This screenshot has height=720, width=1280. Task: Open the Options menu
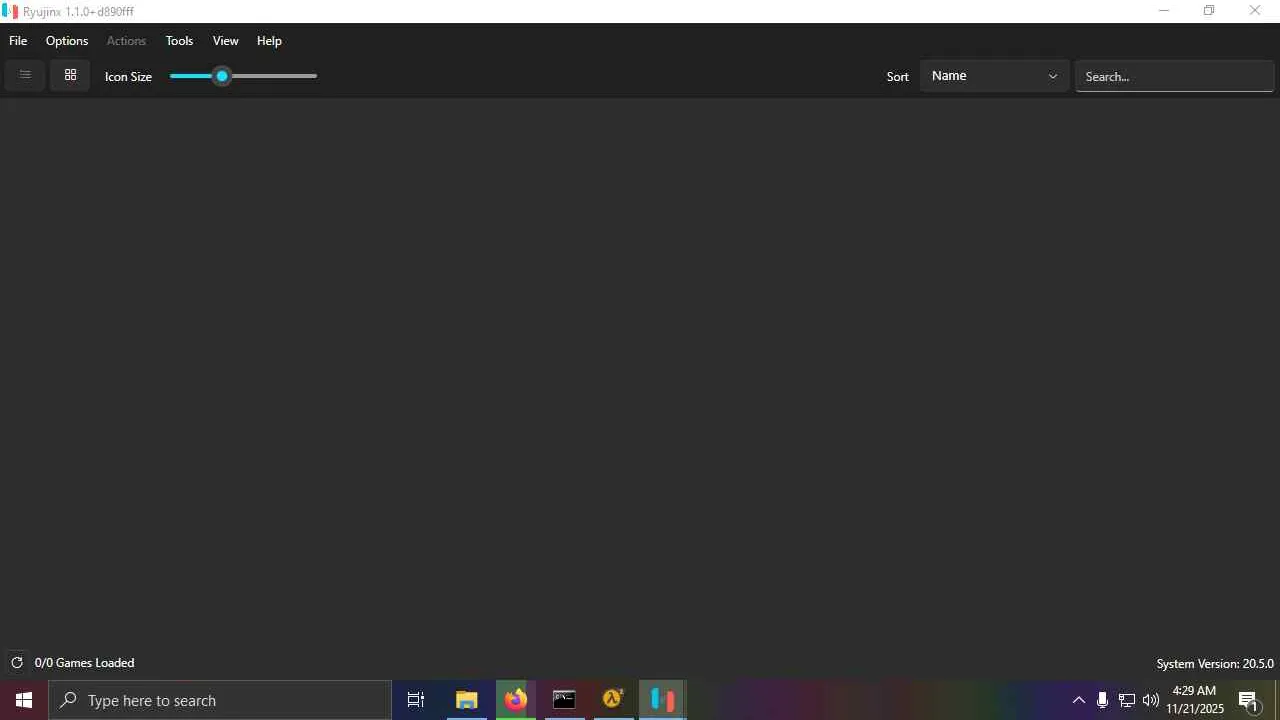67,41
